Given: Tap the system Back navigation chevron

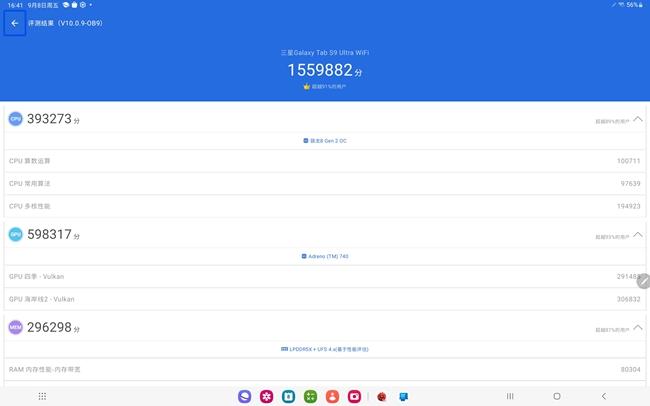Looking at the screenshot, I should tap(604, 396).
